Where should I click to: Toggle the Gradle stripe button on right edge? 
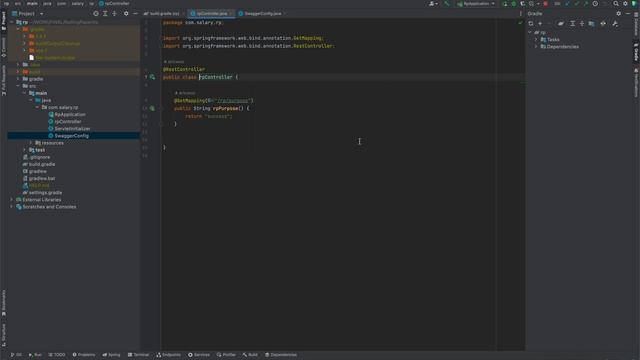point(636,52)
